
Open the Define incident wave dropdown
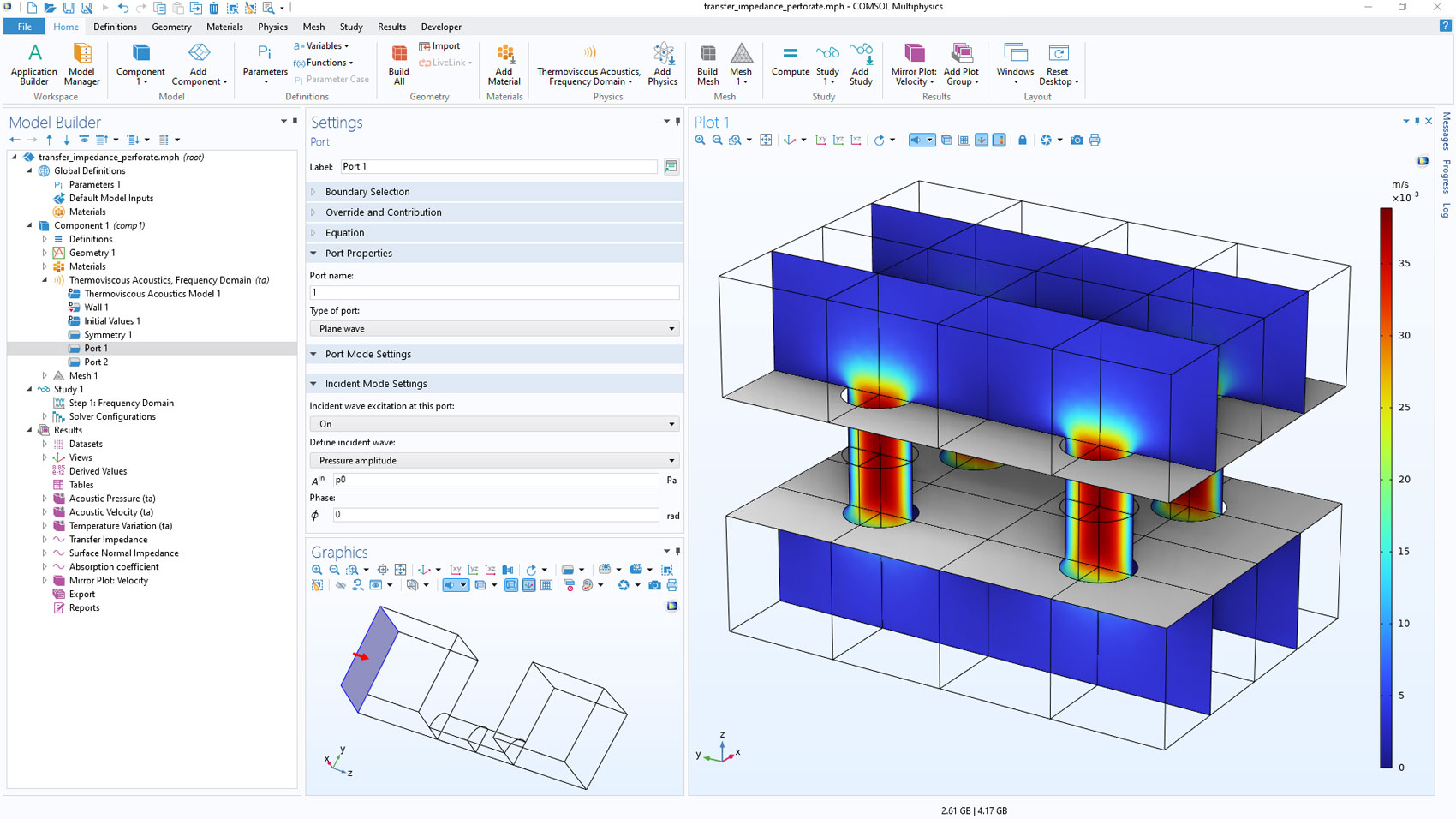coord(494,461)
